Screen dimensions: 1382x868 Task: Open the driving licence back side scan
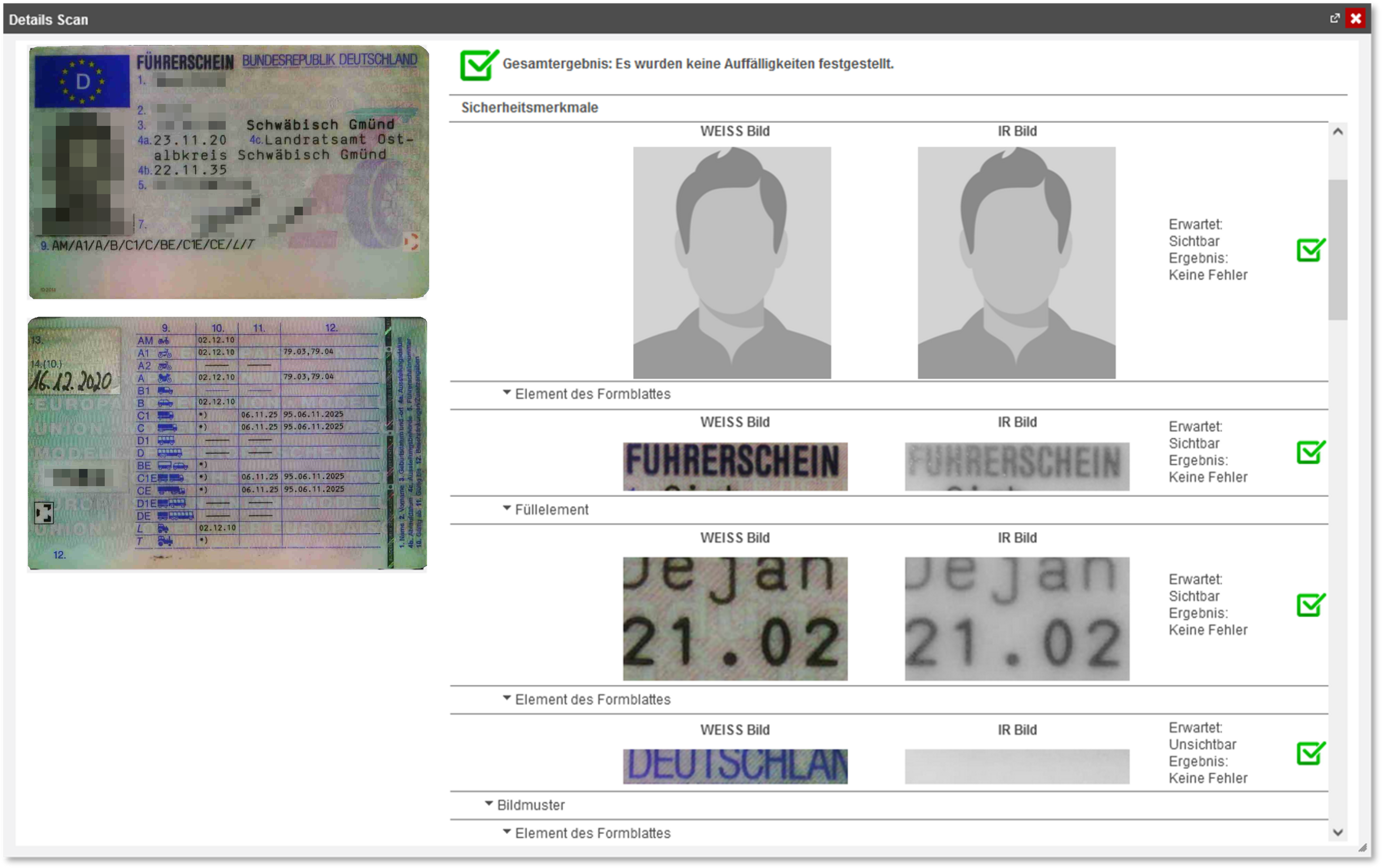tap(227, 443)
